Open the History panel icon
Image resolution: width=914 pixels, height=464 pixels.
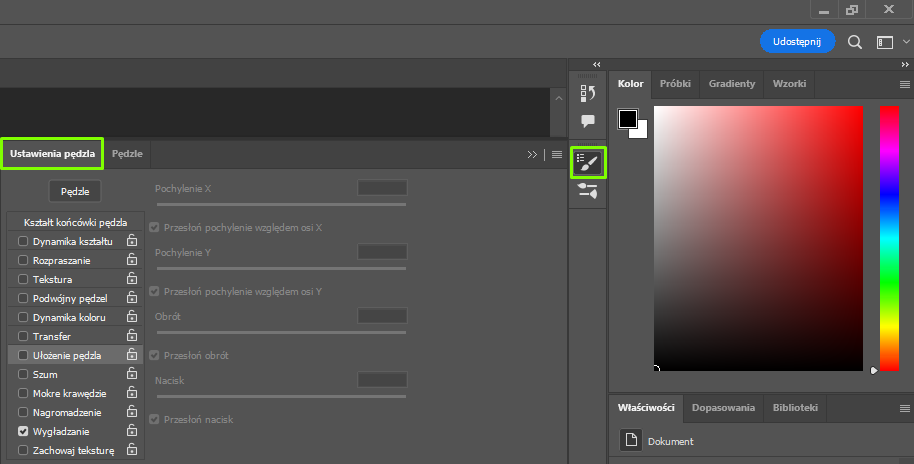[588, 93]
